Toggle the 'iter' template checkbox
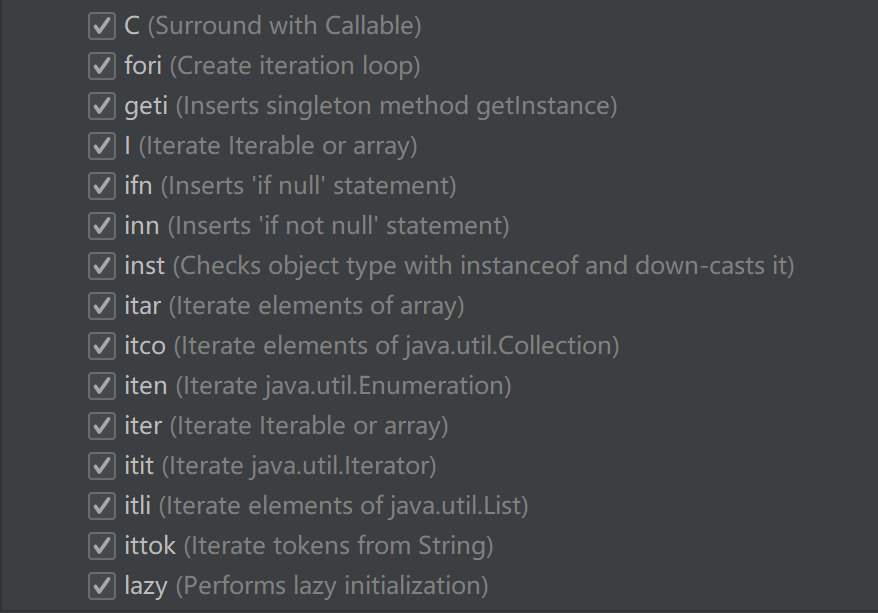This screenshot has height=613, width=878. [x=102, y=426]
